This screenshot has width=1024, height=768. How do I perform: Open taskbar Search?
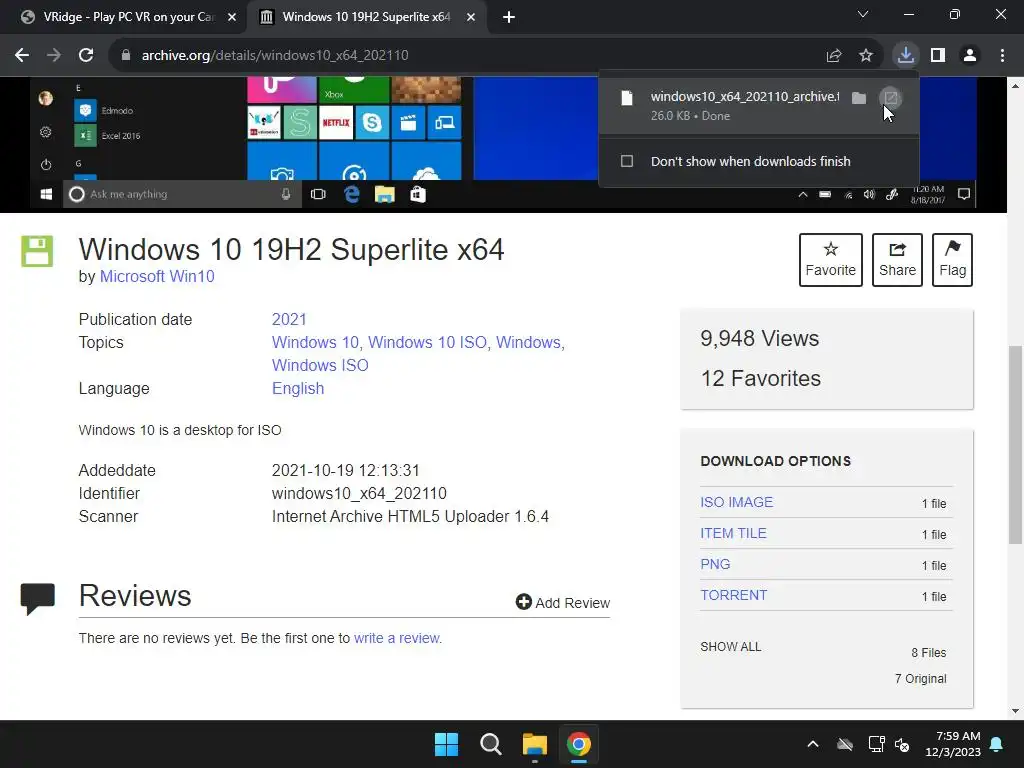coord(490,744)
